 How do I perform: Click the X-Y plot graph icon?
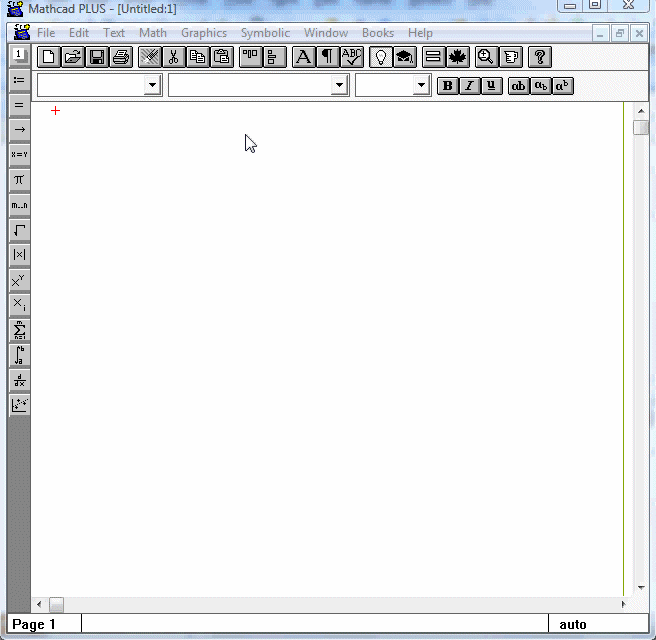click(19, 405)
